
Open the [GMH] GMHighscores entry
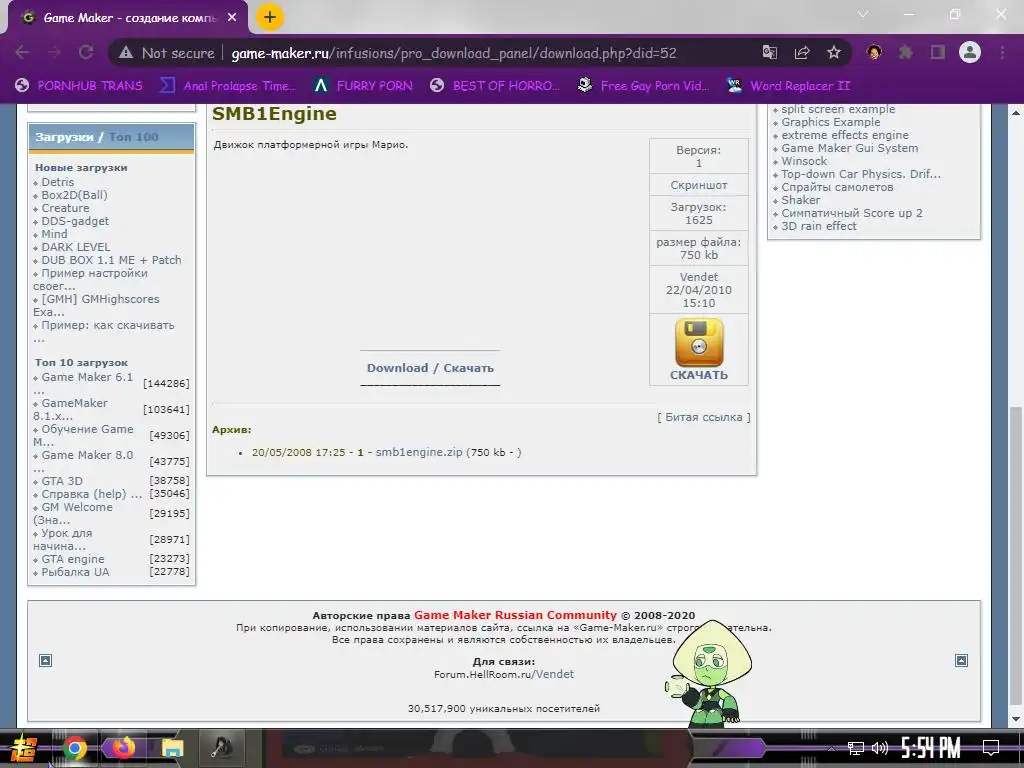coord(97,305)
